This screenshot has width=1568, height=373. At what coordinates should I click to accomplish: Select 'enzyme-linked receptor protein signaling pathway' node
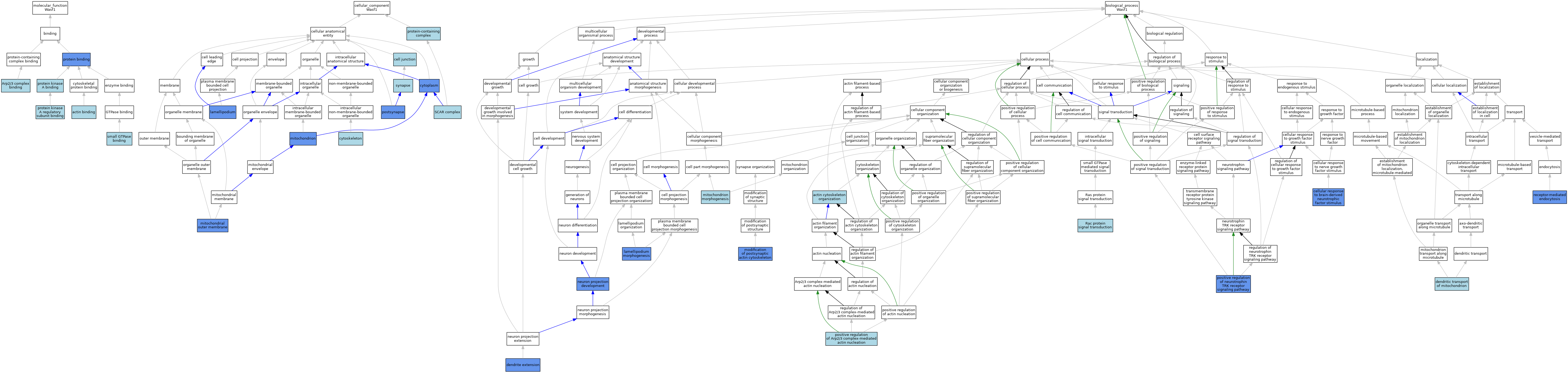point(1193,167)
